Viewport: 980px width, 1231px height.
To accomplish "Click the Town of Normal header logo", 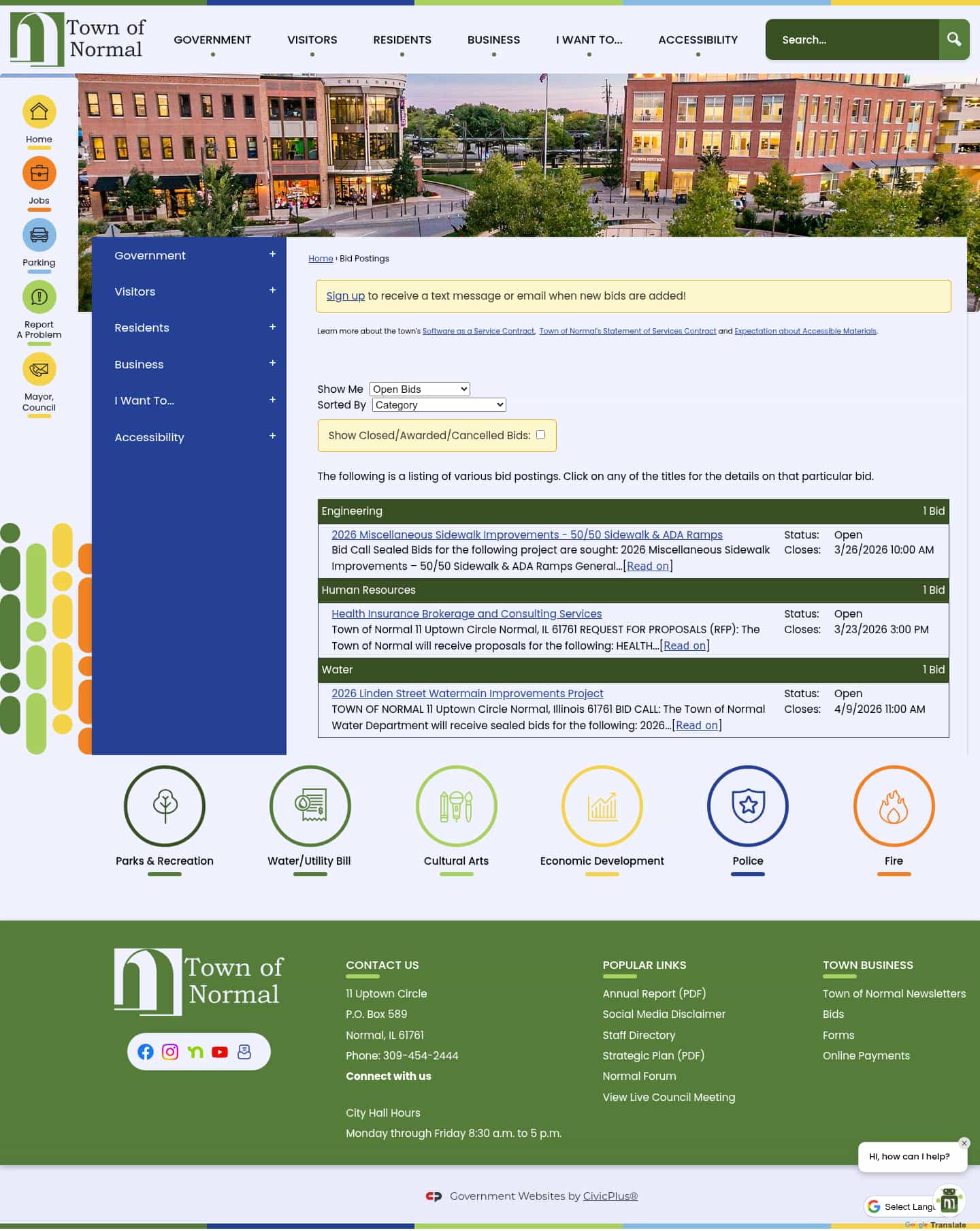I will click(x=78, y=39).
